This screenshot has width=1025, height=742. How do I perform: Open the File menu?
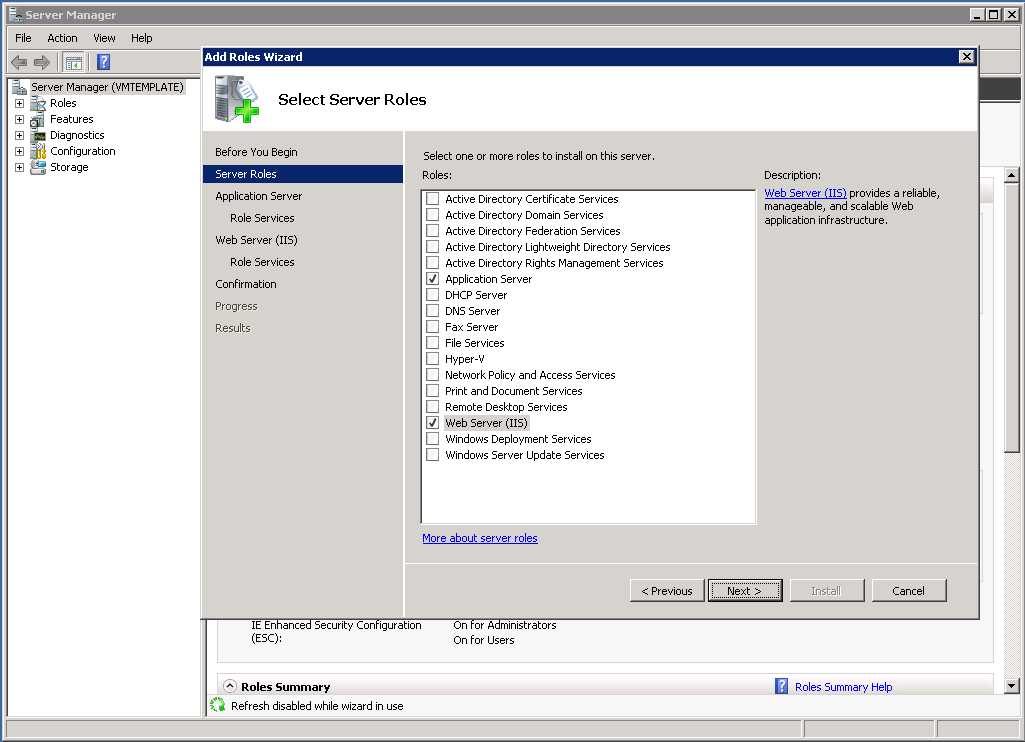[24, 38]
